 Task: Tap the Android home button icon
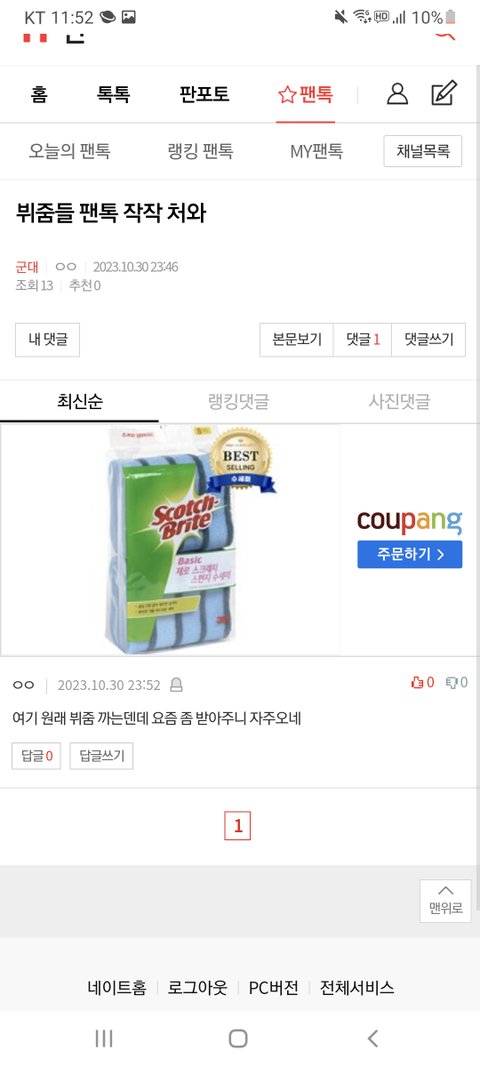click(x=238, y=1038)
